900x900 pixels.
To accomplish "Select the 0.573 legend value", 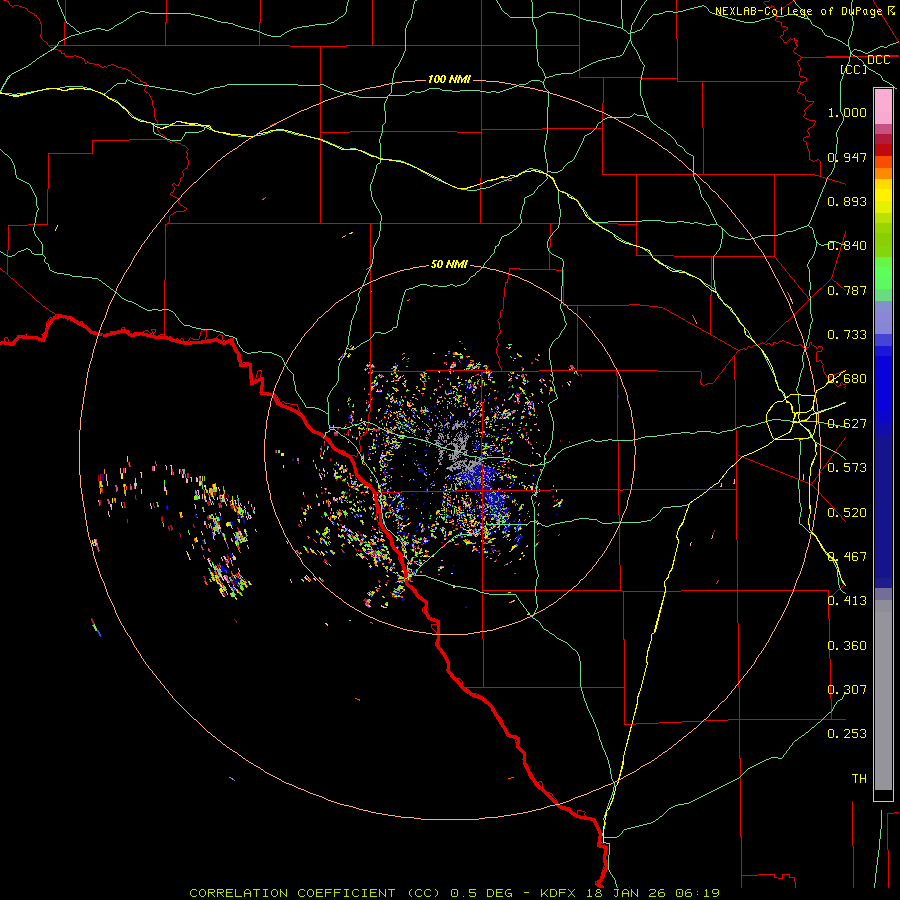I will click(x=847, y=468).
